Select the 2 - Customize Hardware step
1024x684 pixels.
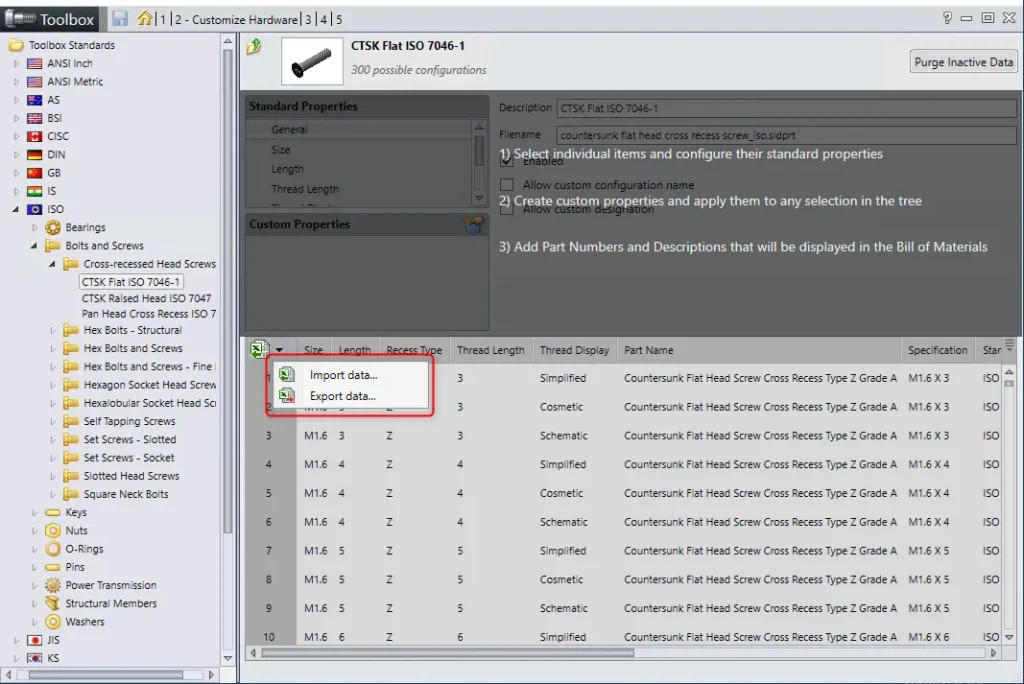[x=236, y=20]
